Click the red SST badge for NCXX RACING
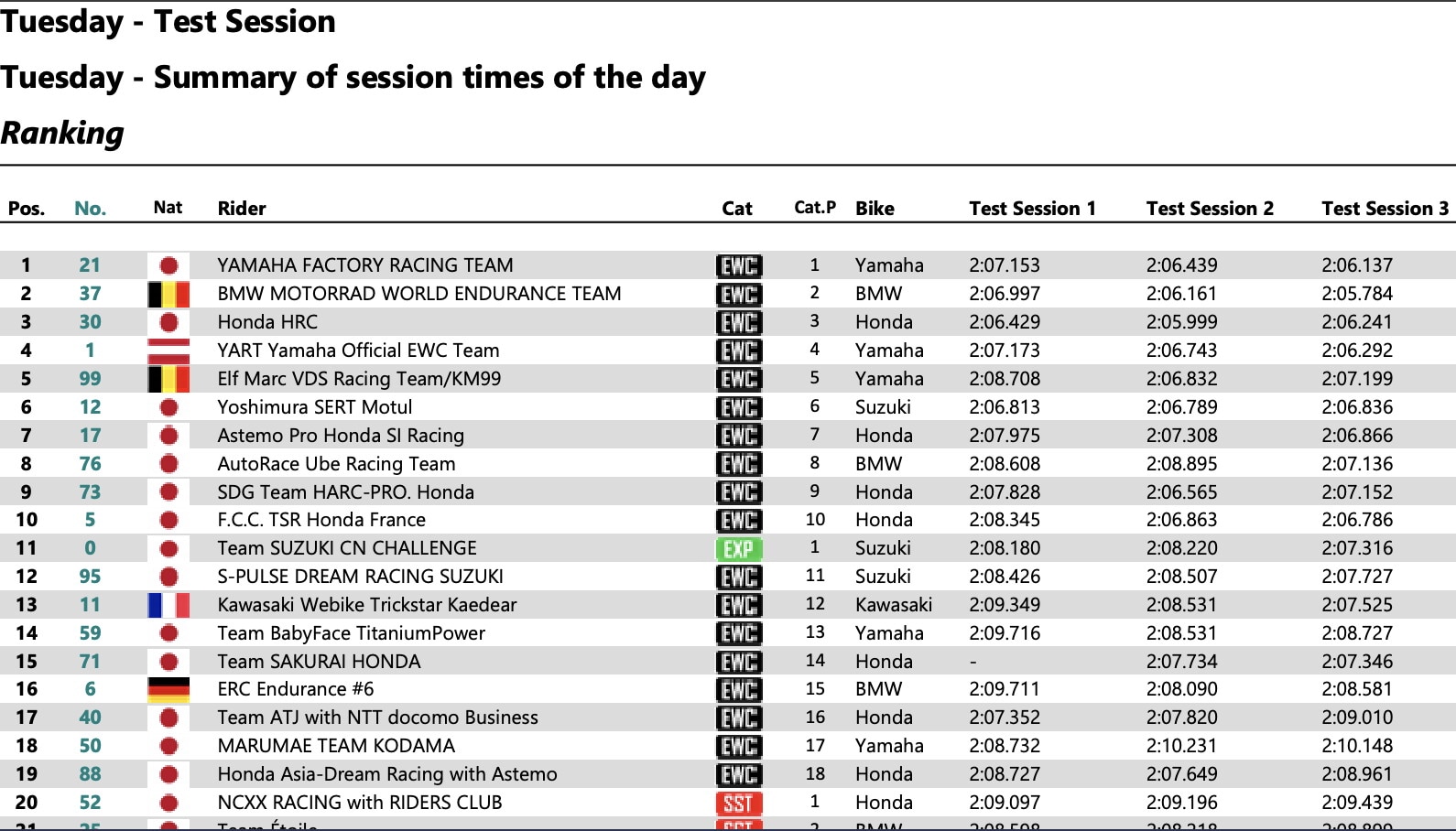The height and width of the screenshot is (831, 1456). [x=738, y=803]
